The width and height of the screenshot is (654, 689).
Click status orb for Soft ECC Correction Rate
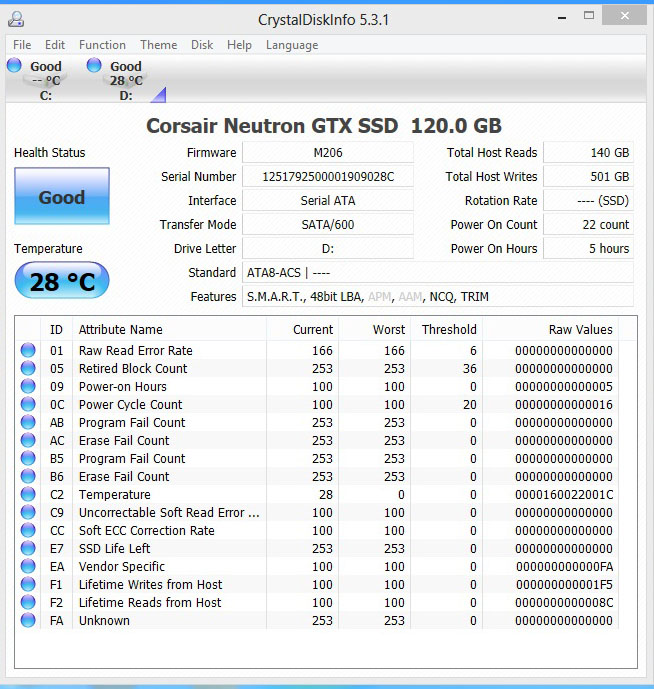28,530
